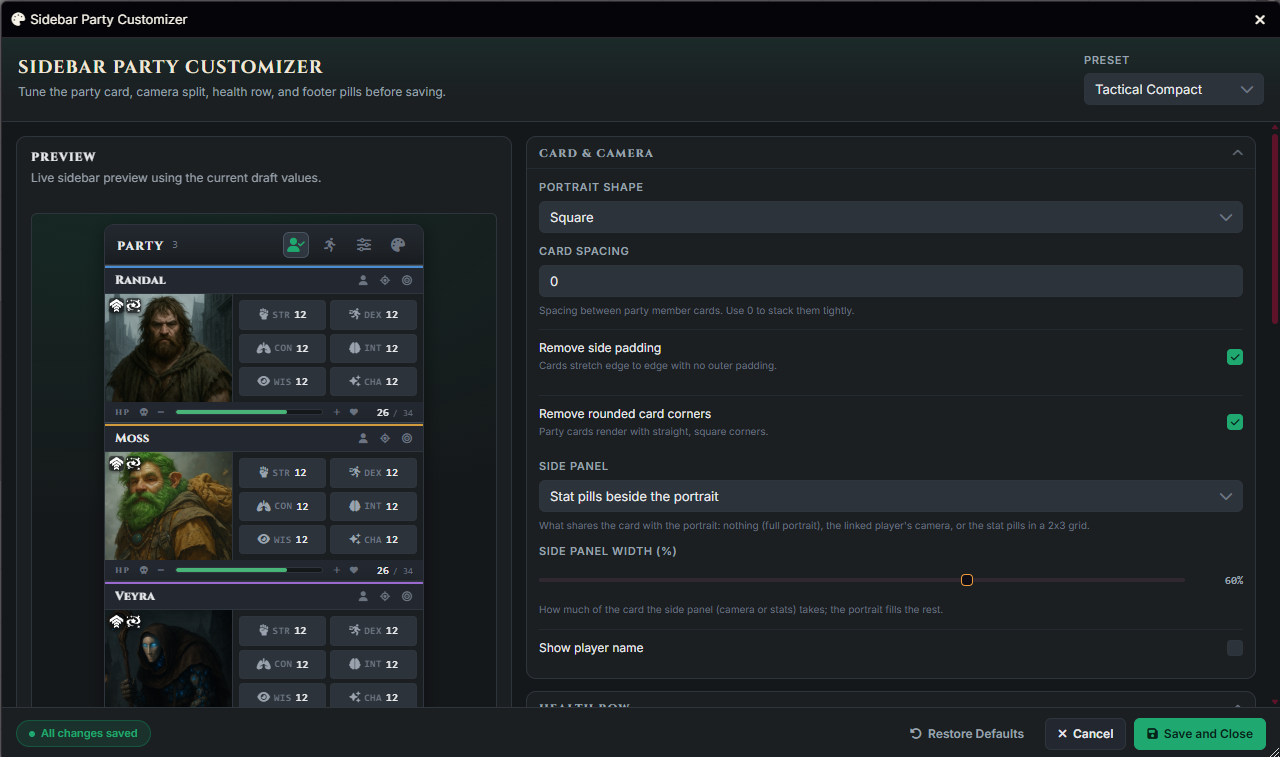Click the All changes saved status pill
Screen dimensions: 1280x757
83,734
